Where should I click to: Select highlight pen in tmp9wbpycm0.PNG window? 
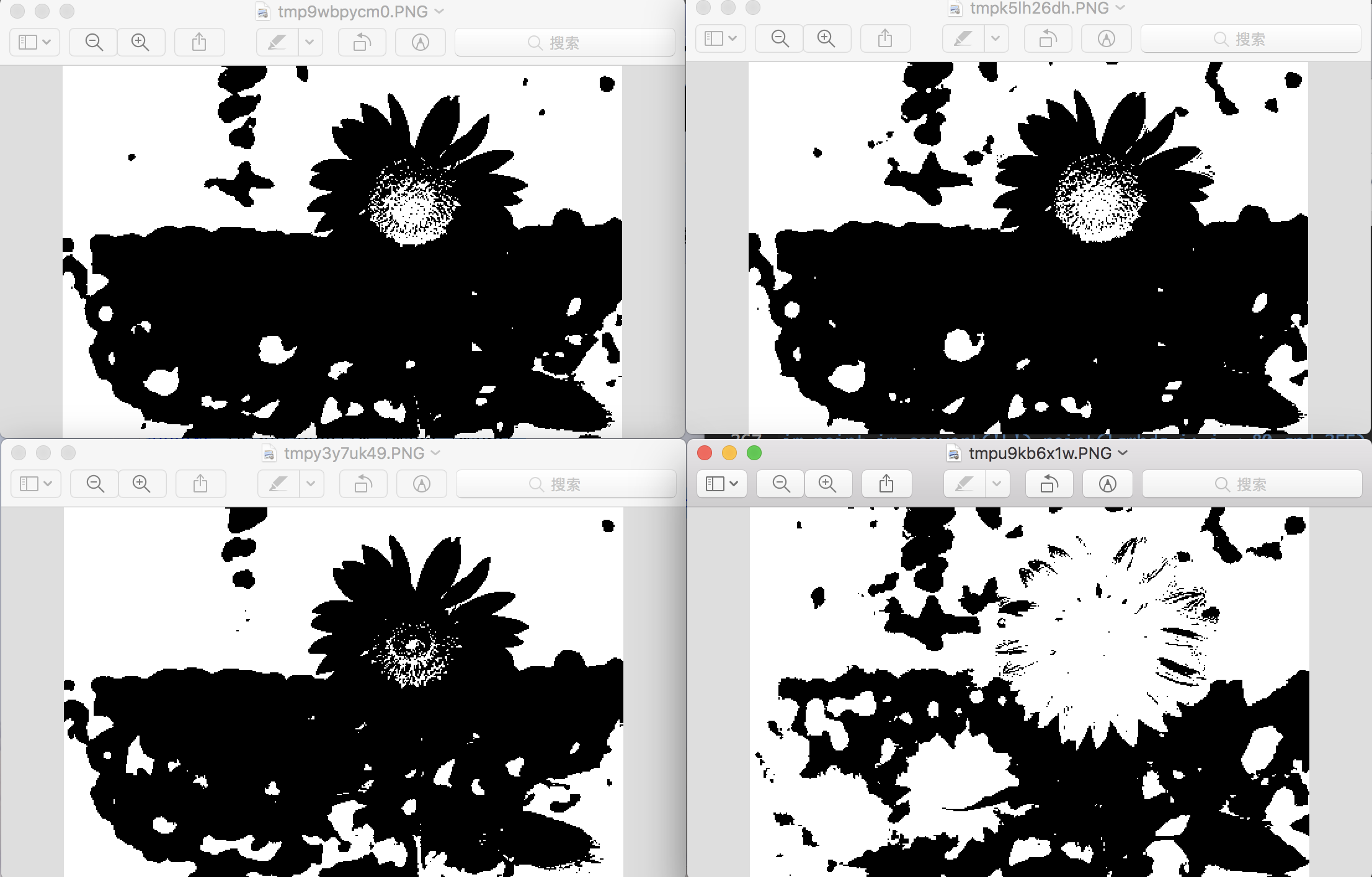[x=277, y=42]
